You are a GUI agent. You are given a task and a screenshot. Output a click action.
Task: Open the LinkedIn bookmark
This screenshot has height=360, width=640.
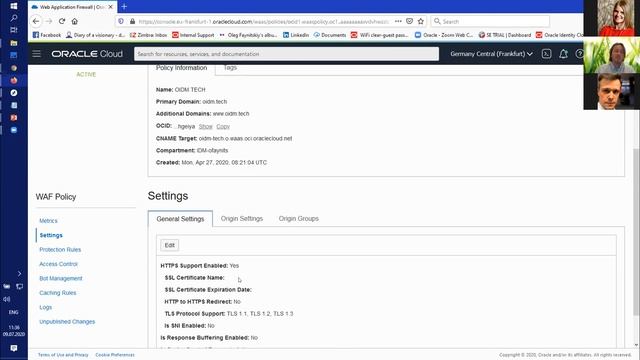pyautogui.click(x=296, y=35)
